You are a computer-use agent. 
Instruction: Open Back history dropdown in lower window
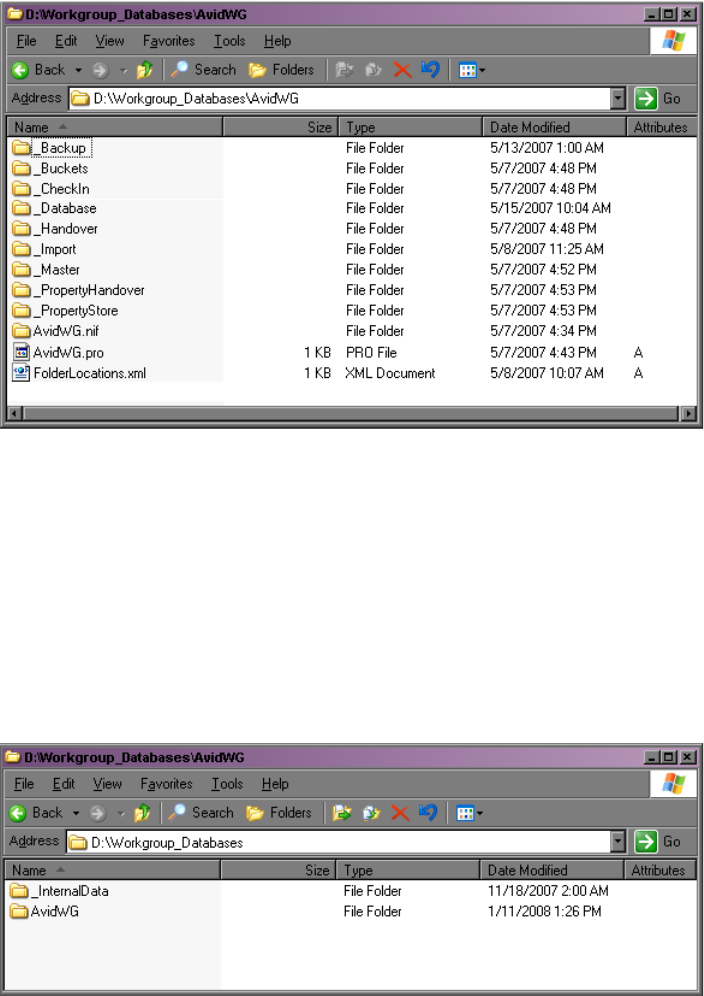pyautogui.click(x=76, y=813)
